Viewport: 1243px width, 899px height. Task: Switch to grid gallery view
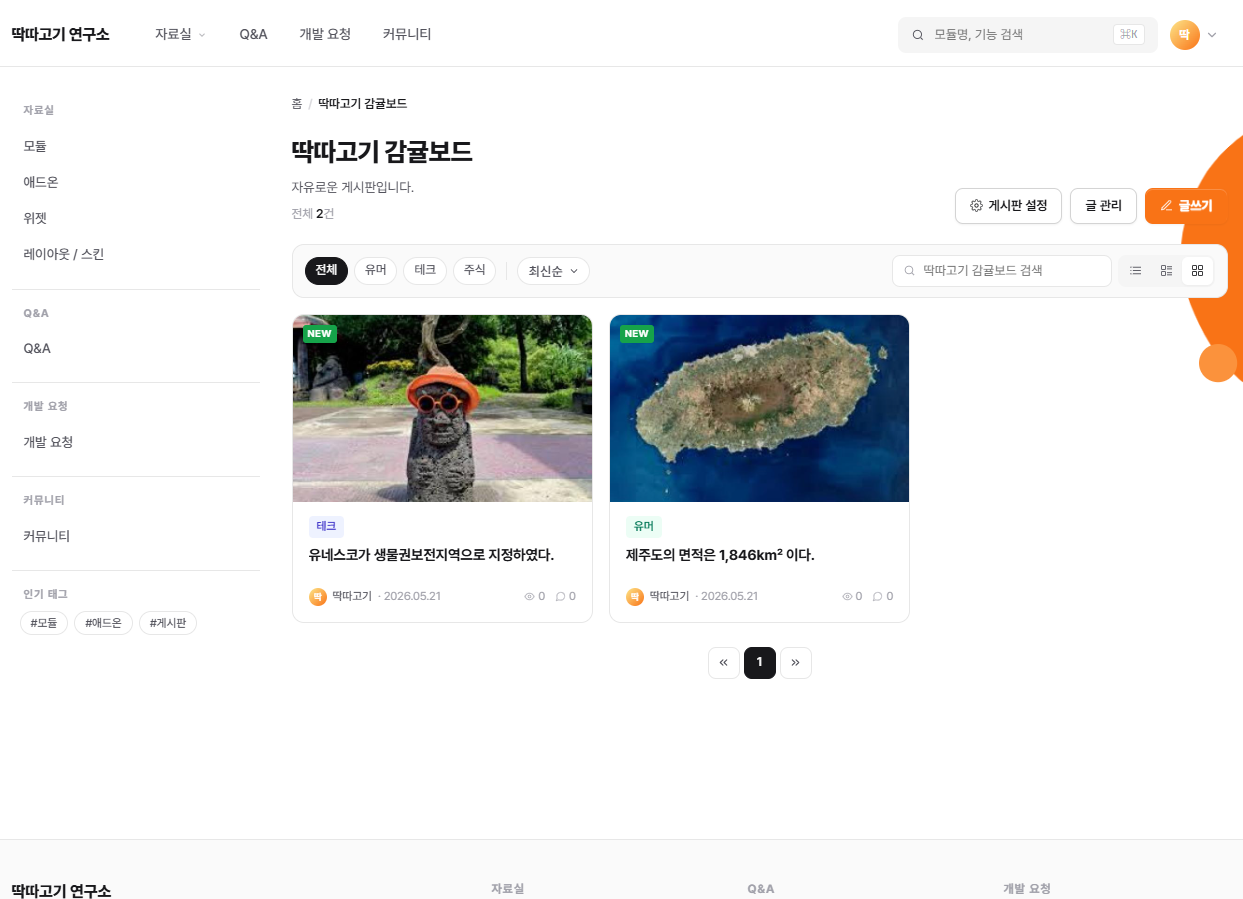click(1197, 271)
